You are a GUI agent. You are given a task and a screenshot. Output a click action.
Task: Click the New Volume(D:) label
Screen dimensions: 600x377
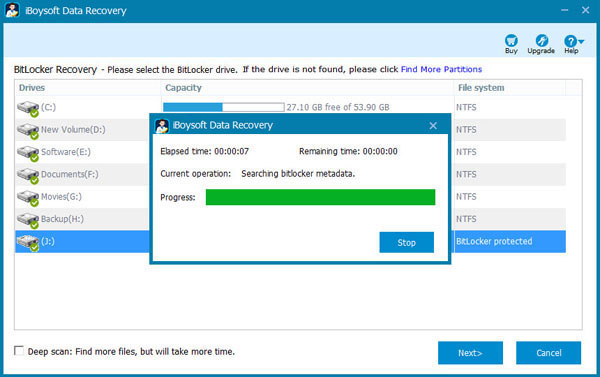point(73,130)
